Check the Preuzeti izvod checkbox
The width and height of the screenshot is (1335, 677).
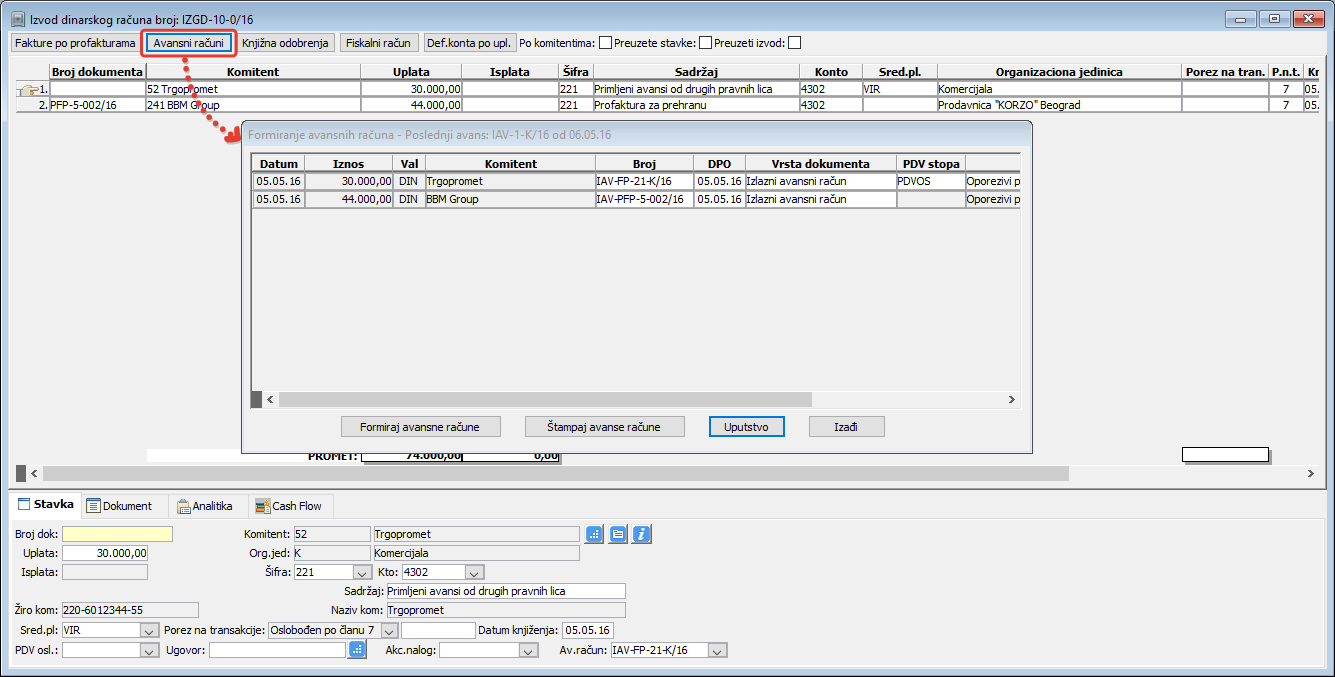point(794,43)
